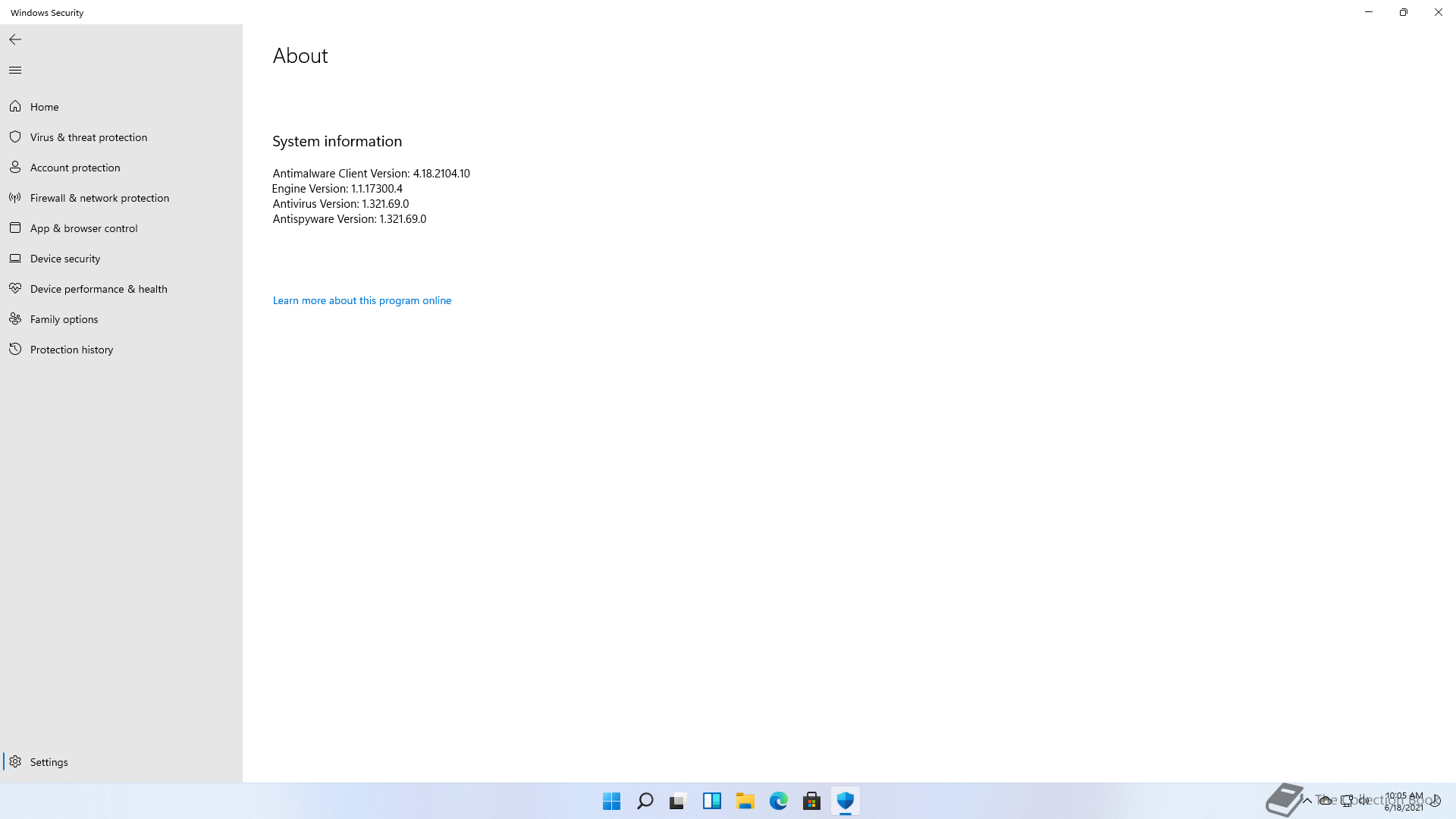The width and height of the screenshot is (1456, 819).
Task: Select the Antispyware Version line
Action: click(x=350, y=219)
